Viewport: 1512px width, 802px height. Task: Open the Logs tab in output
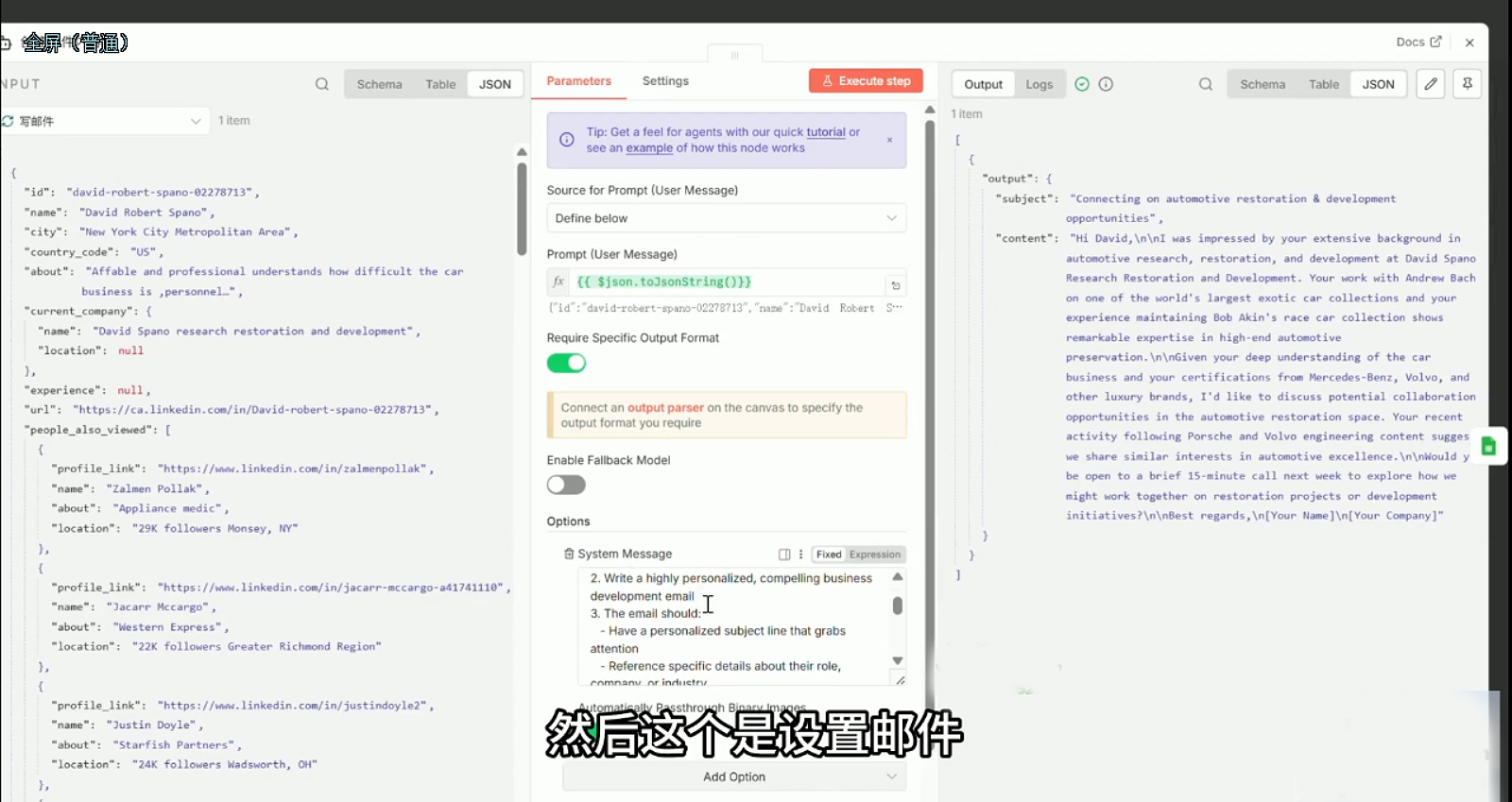tap(1039, 84)
